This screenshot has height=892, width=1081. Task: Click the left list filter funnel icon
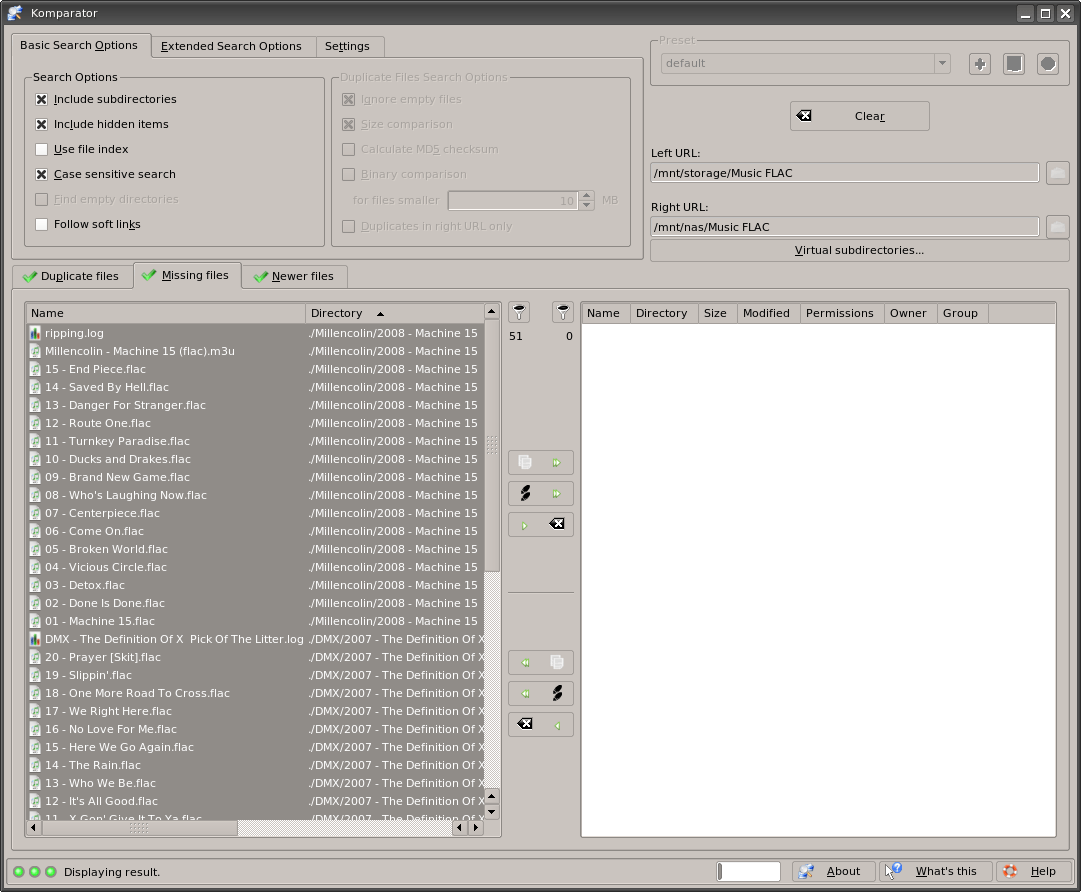click(519, 312)
